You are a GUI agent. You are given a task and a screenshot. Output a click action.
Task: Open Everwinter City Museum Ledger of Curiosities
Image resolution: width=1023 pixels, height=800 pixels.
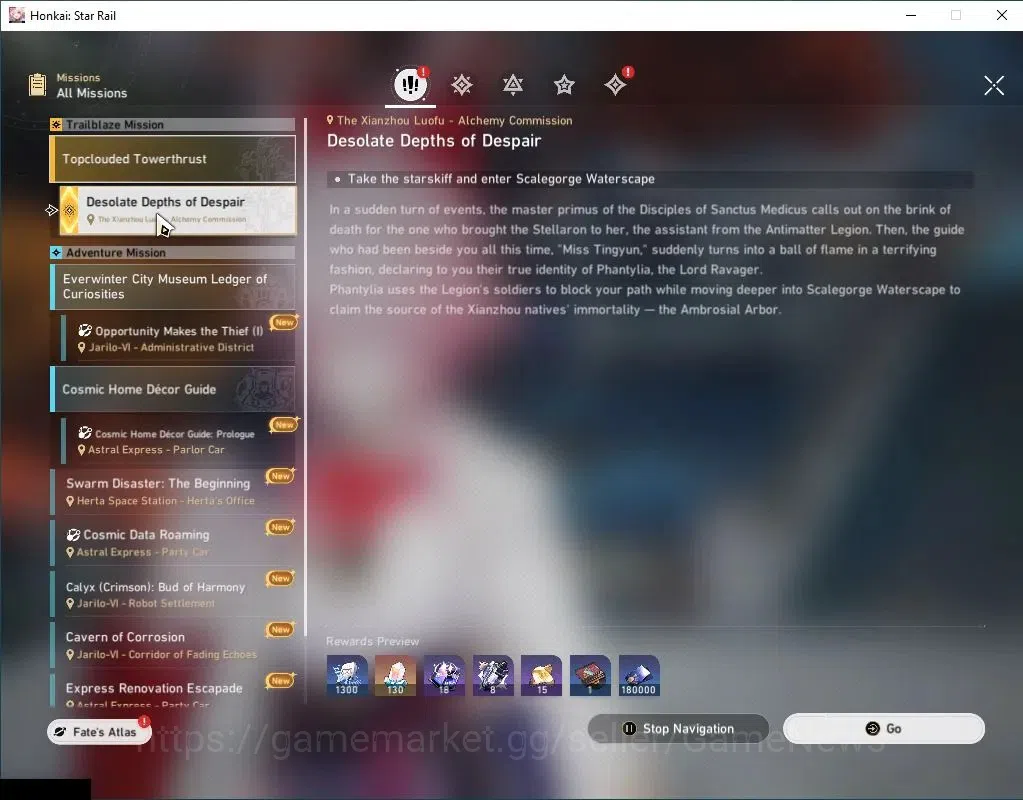172,286
